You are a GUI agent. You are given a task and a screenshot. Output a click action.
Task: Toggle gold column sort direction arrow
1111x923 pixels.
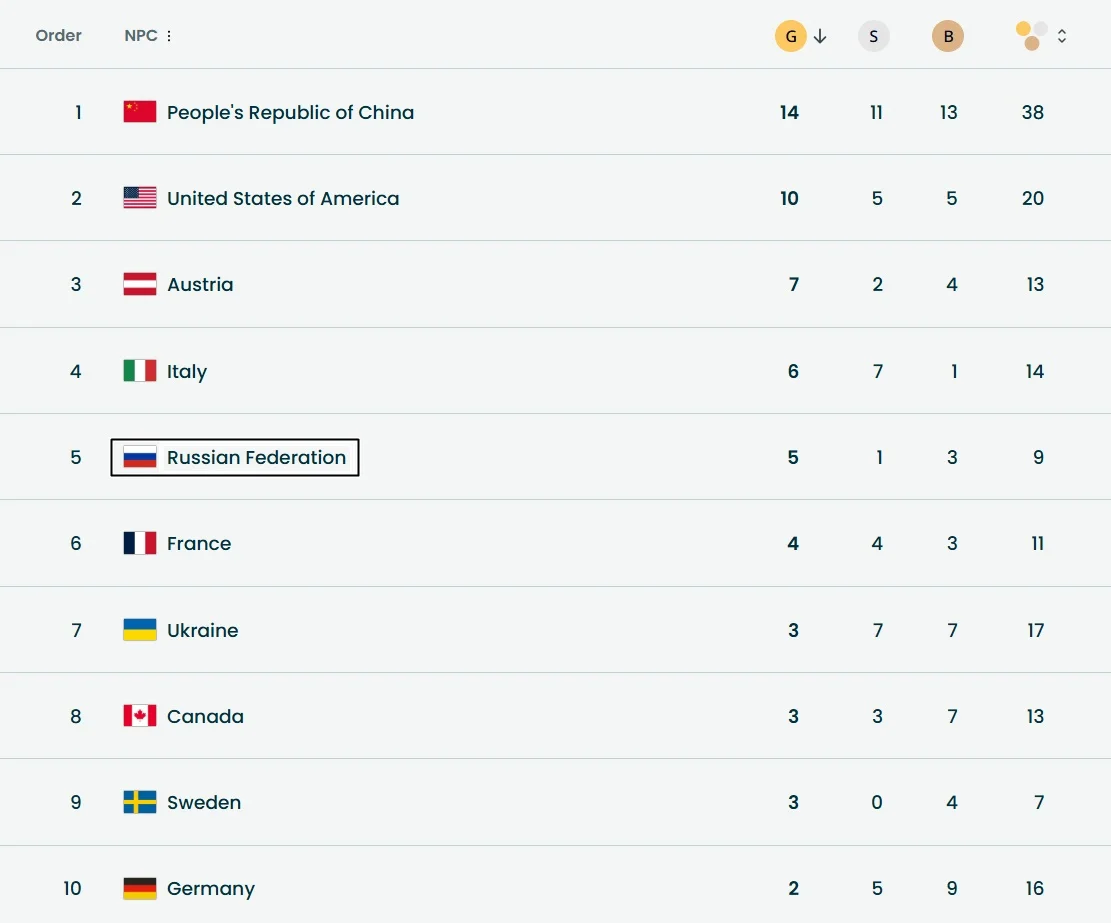click(820, 37)
